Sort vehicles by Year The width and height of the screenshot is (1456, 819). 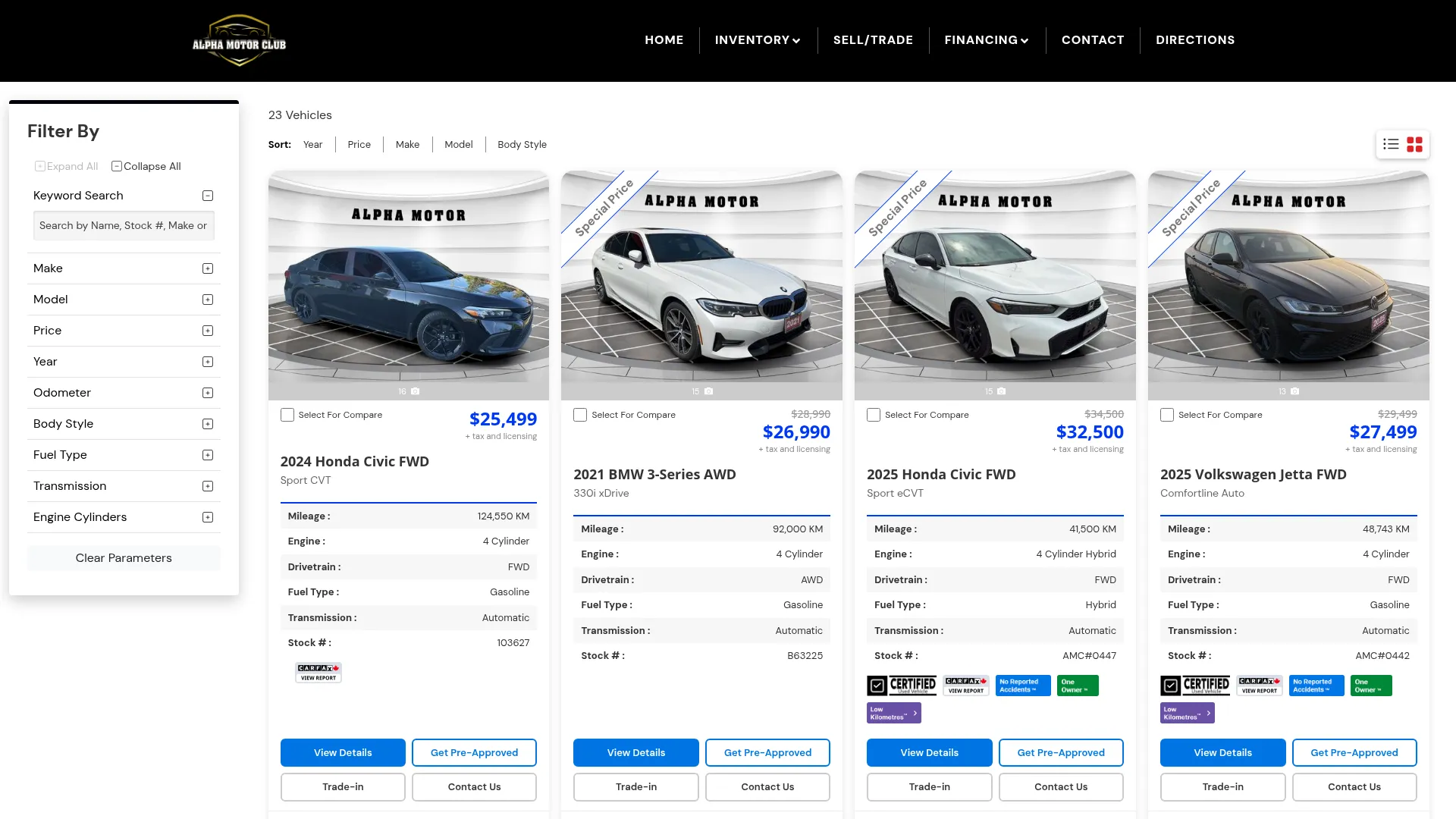pyautogui.click(x=312, y=145)
